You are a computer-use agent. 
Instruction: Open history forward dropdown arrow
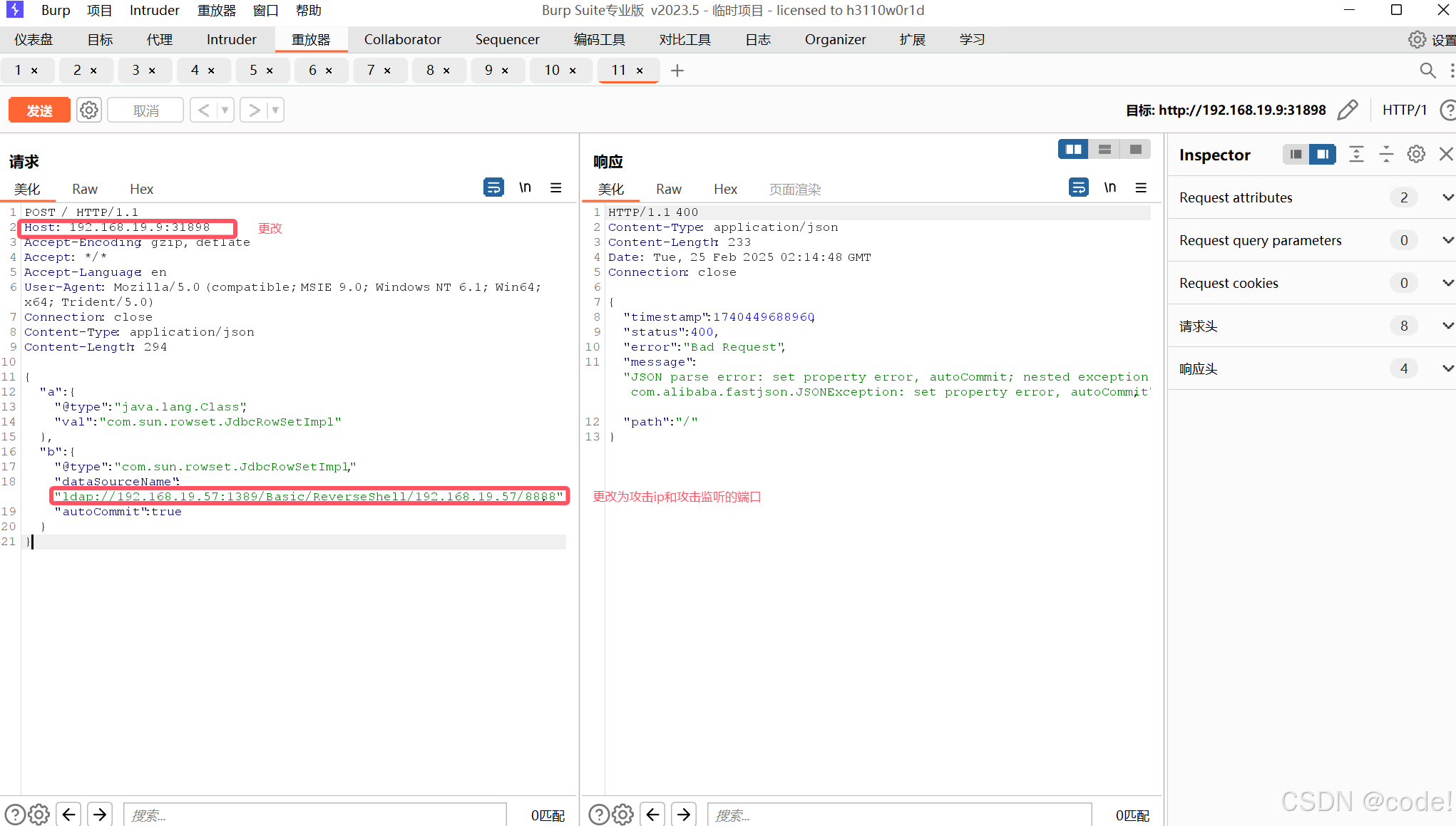(x=275, y=110)
